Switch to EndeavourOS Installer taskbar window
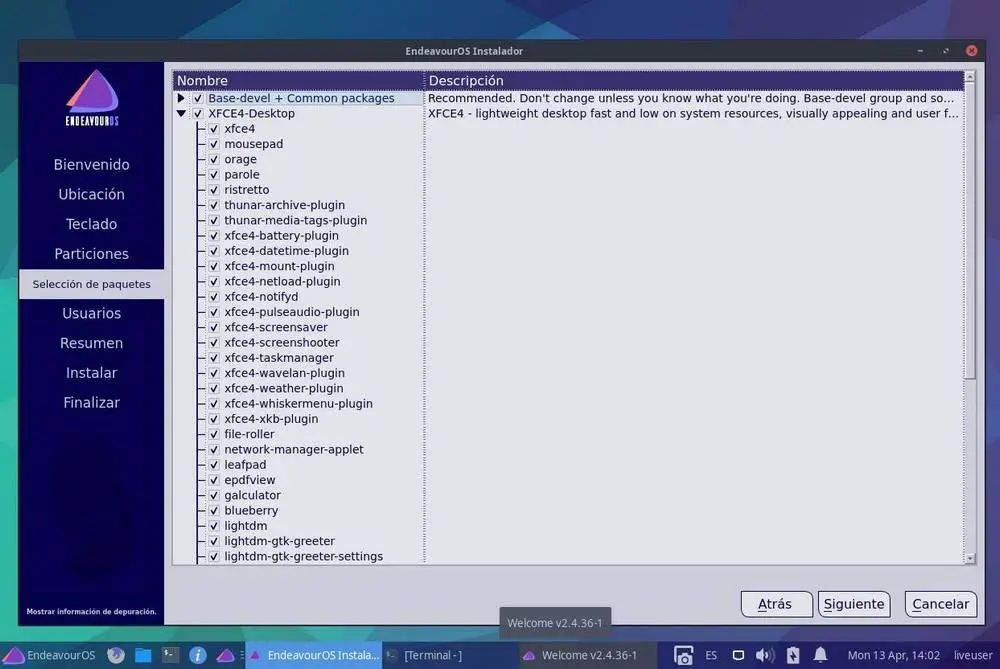Screen dimensions: 1000x669 (x=314, y=655)
